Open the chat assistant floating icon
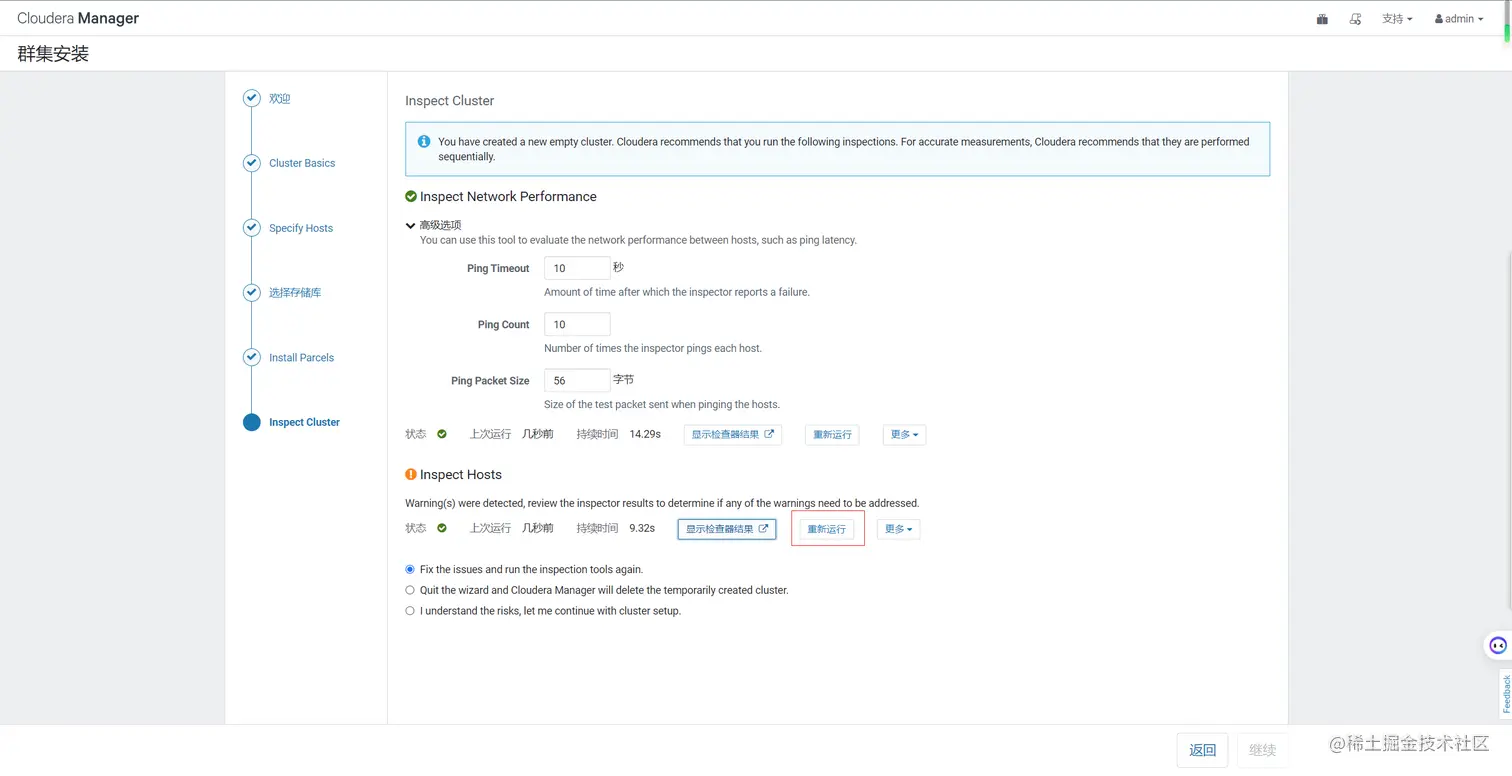The image size is (1512, 776). [1497, 645]
